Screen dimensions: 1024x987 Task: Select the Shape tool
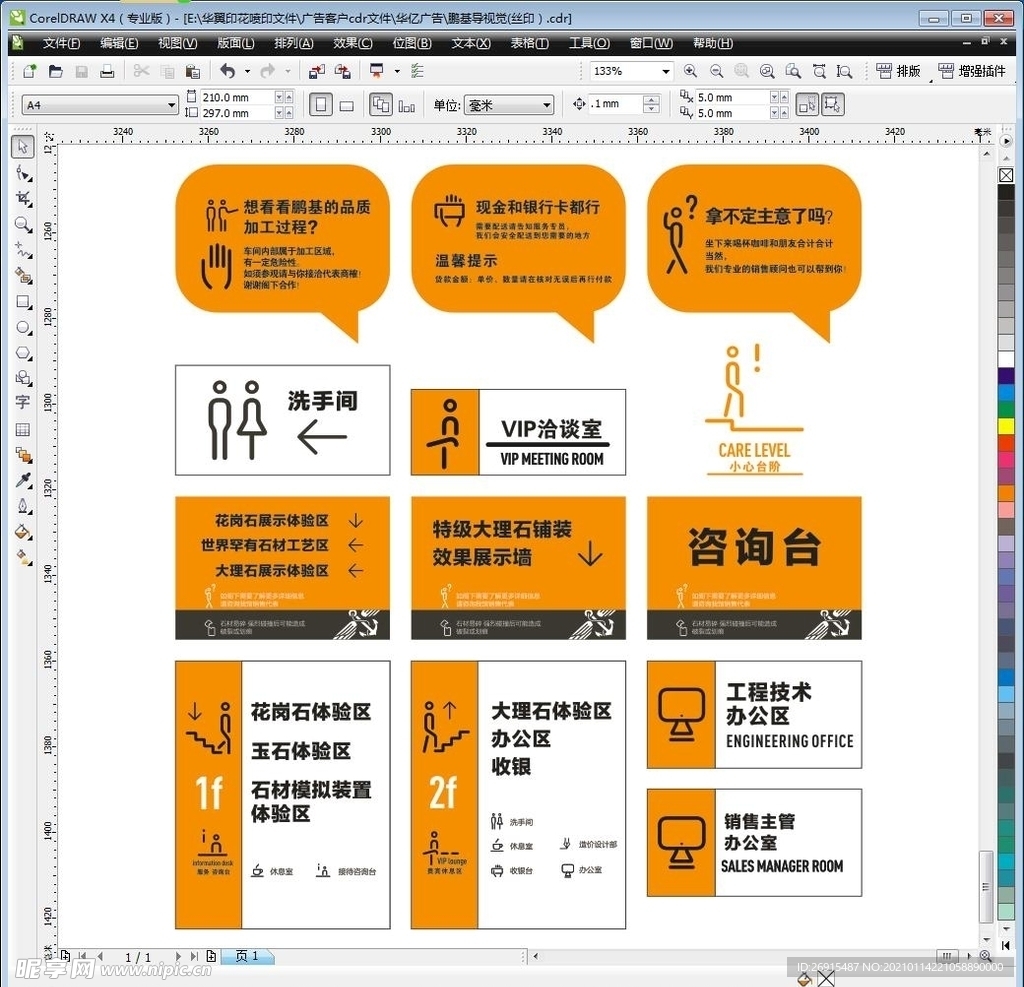[23, 172]
